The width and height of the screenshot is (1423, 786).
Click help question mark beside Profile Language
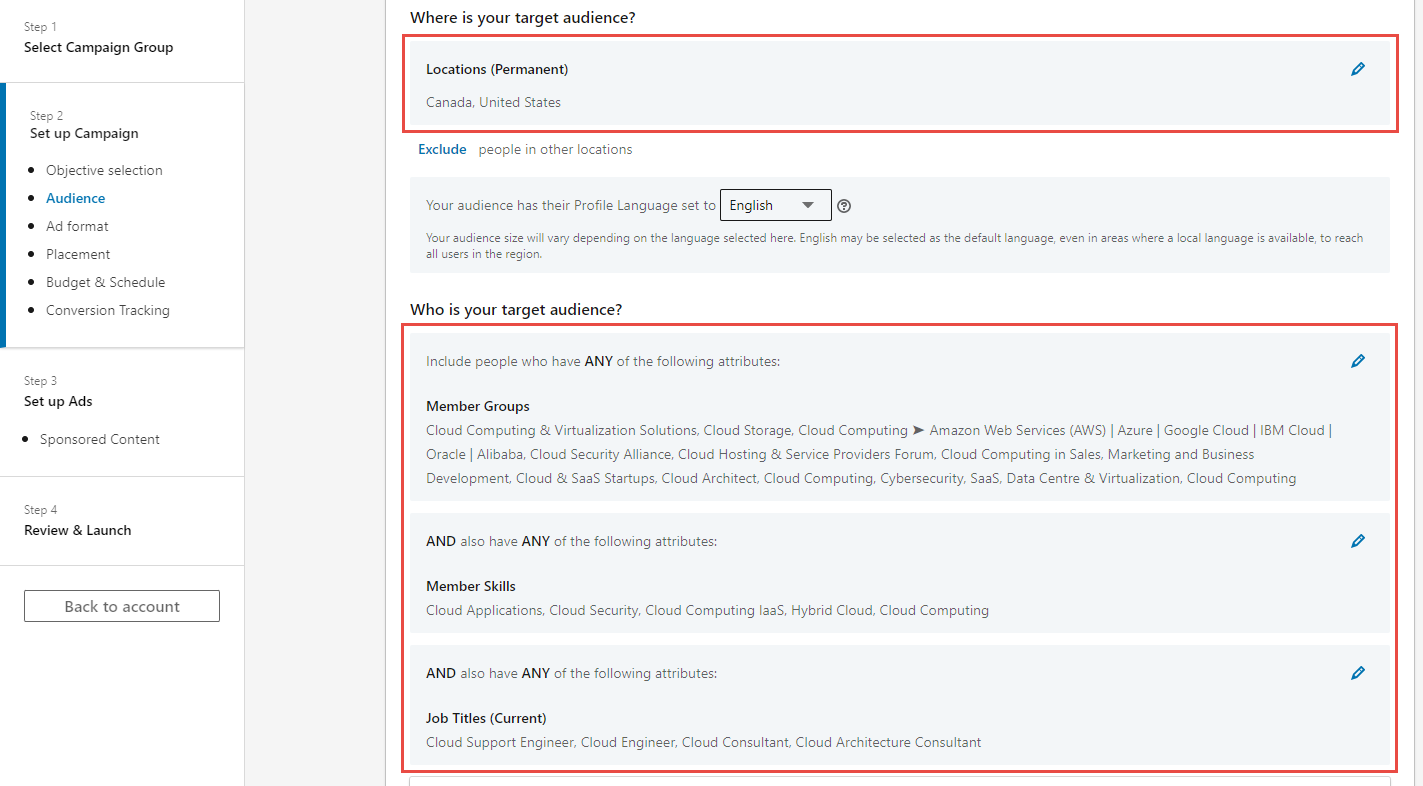[x=844, y=206]
